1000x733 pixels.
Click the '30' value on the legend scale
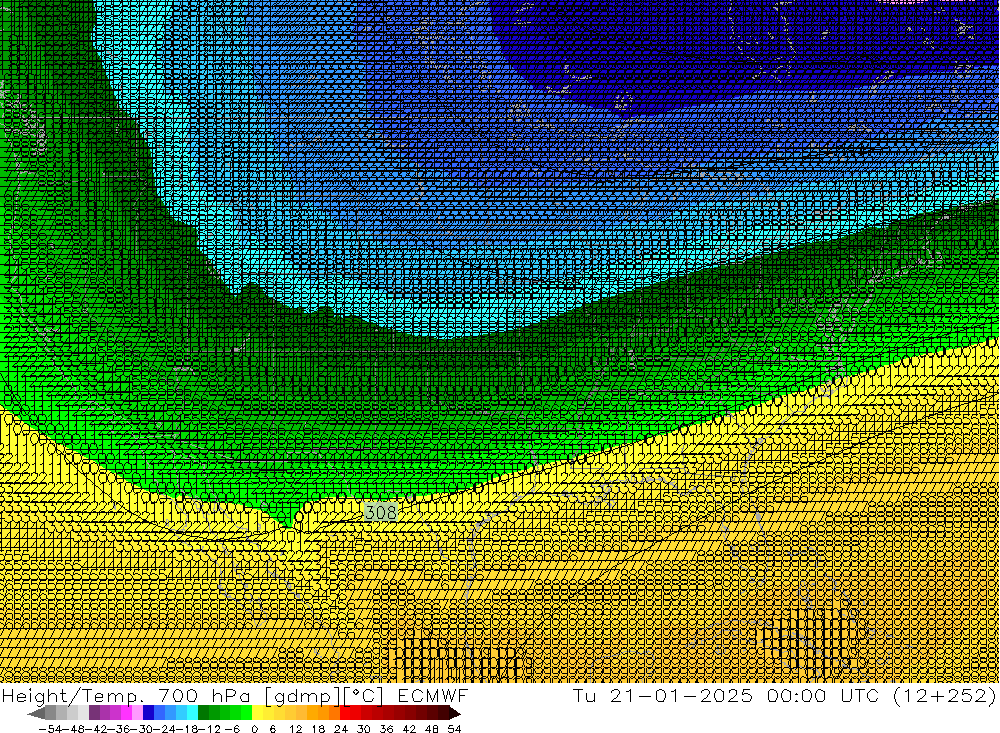point(364,729)
